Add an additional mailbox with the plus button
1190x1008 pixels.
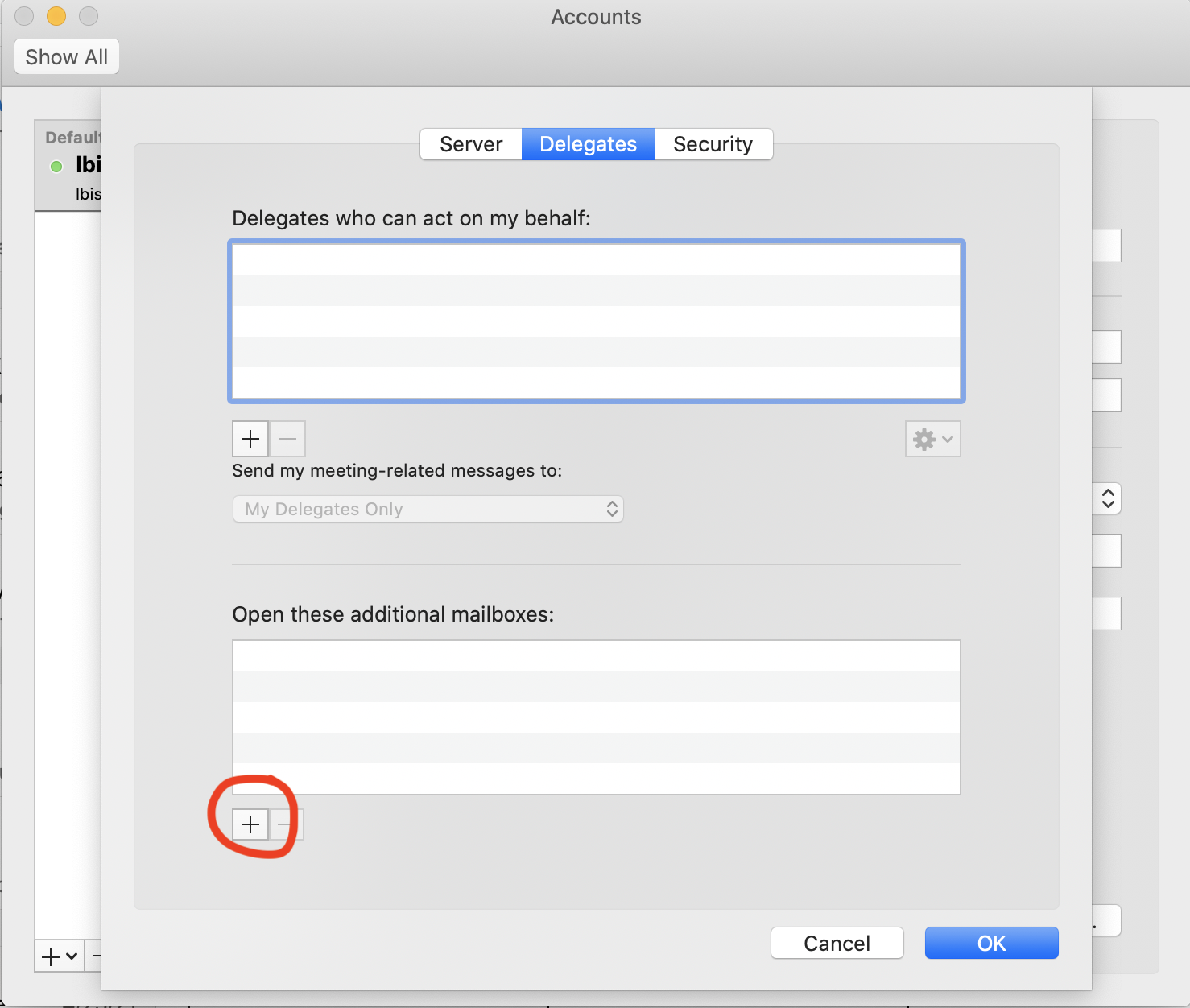[250, 824]
